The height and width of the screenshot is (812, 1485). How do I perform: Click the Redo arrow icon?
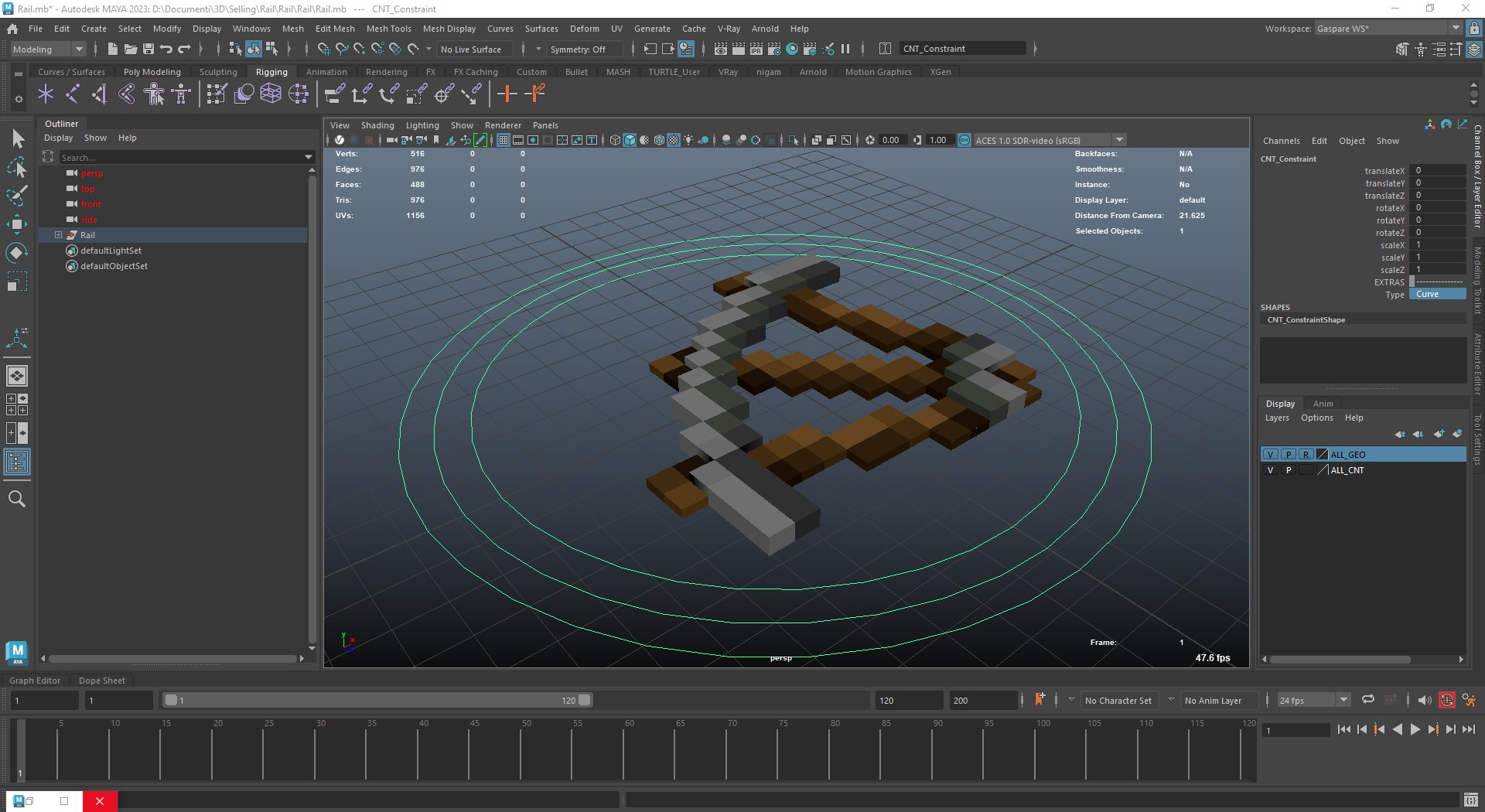point(184,49)
